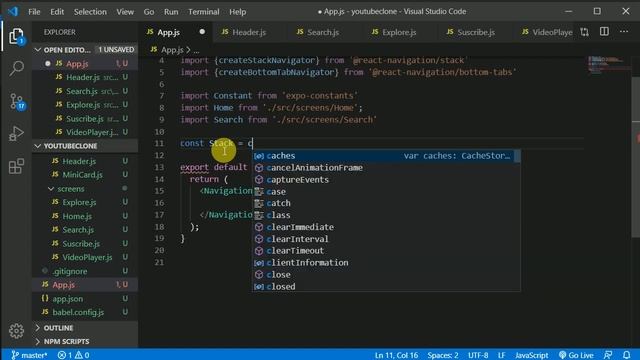Open the feedback icon in the status bar
The width and height of the screenshot is (640, 360).
[608, 355]
